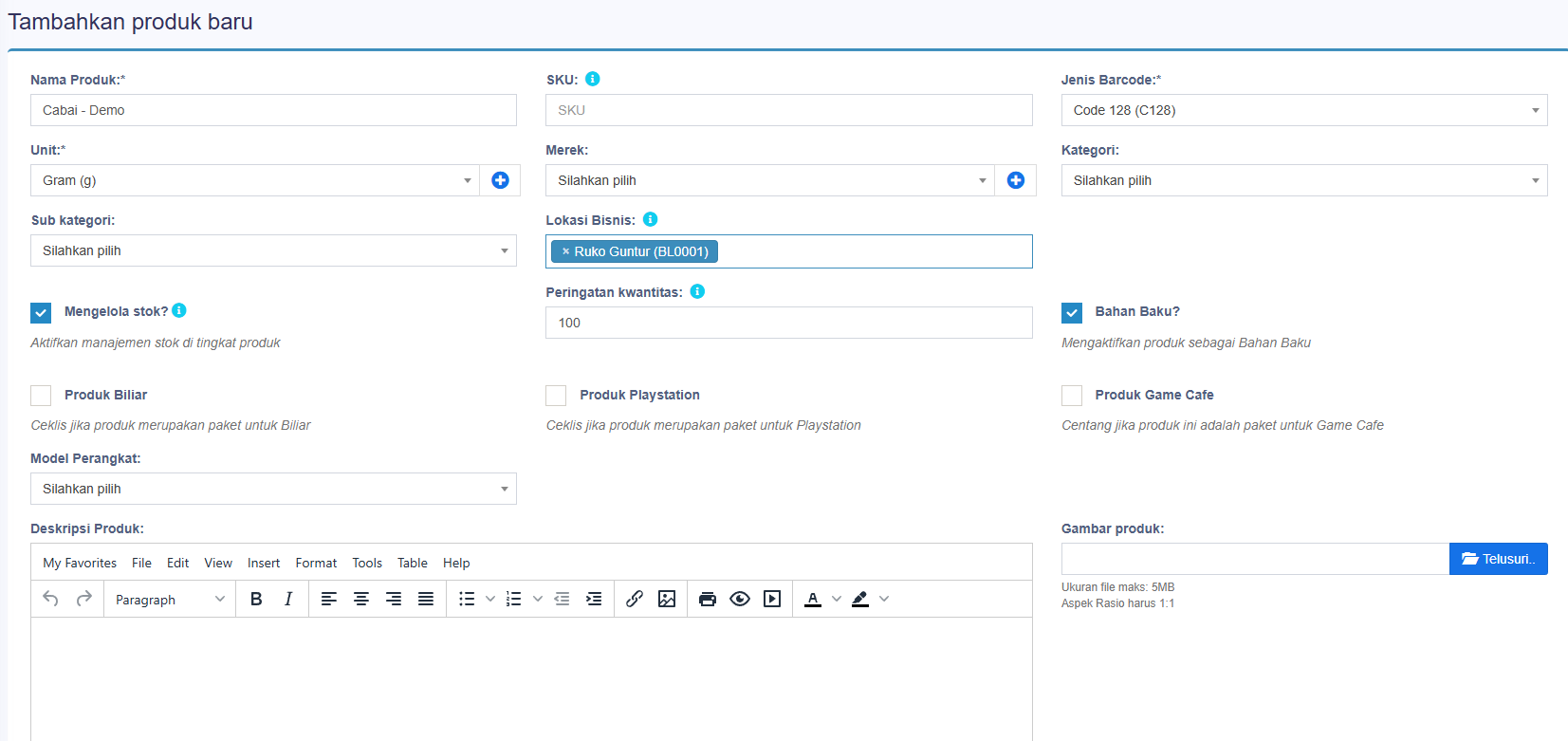The width and height of the screenshot is (1568, 741).
Task: Click the Telusuri browse button
Action: 1499,559
